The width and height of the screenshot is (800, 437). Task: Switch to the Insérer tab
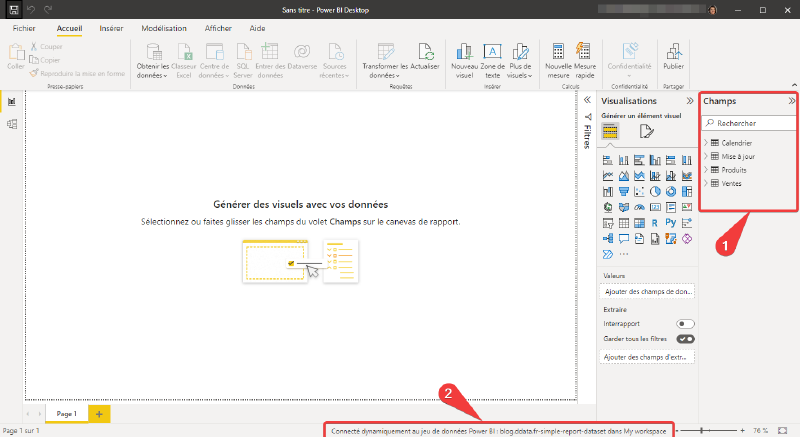(111, 29)
